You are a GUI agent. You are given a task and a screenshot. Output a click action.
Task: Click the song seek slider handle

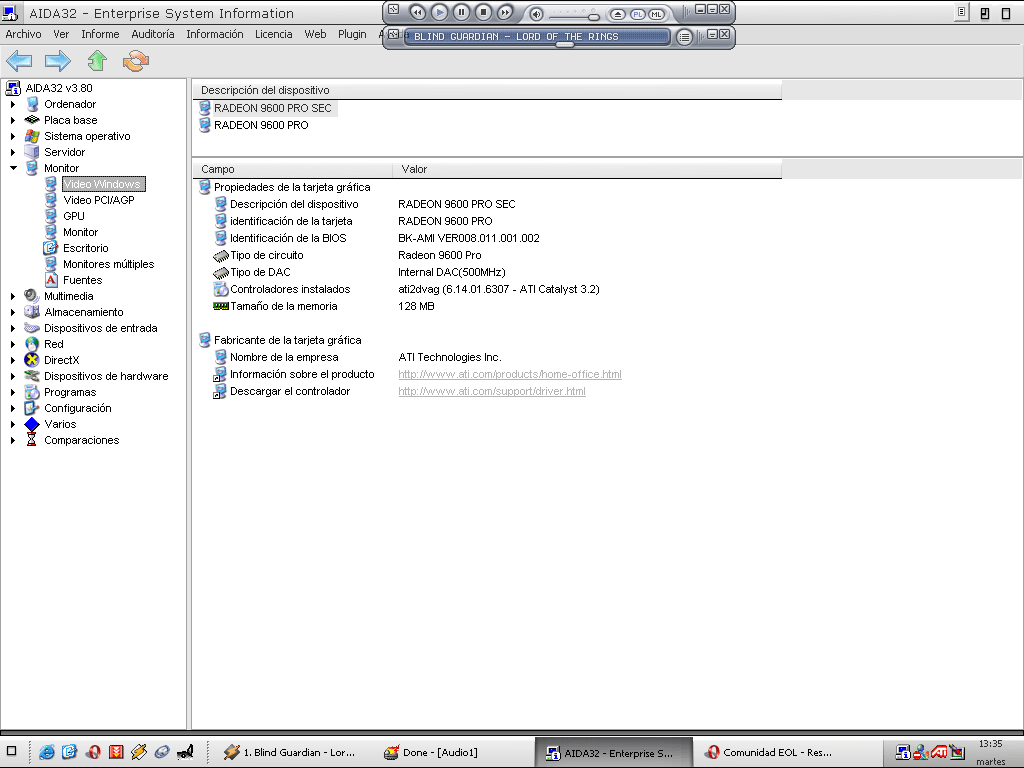565,44
